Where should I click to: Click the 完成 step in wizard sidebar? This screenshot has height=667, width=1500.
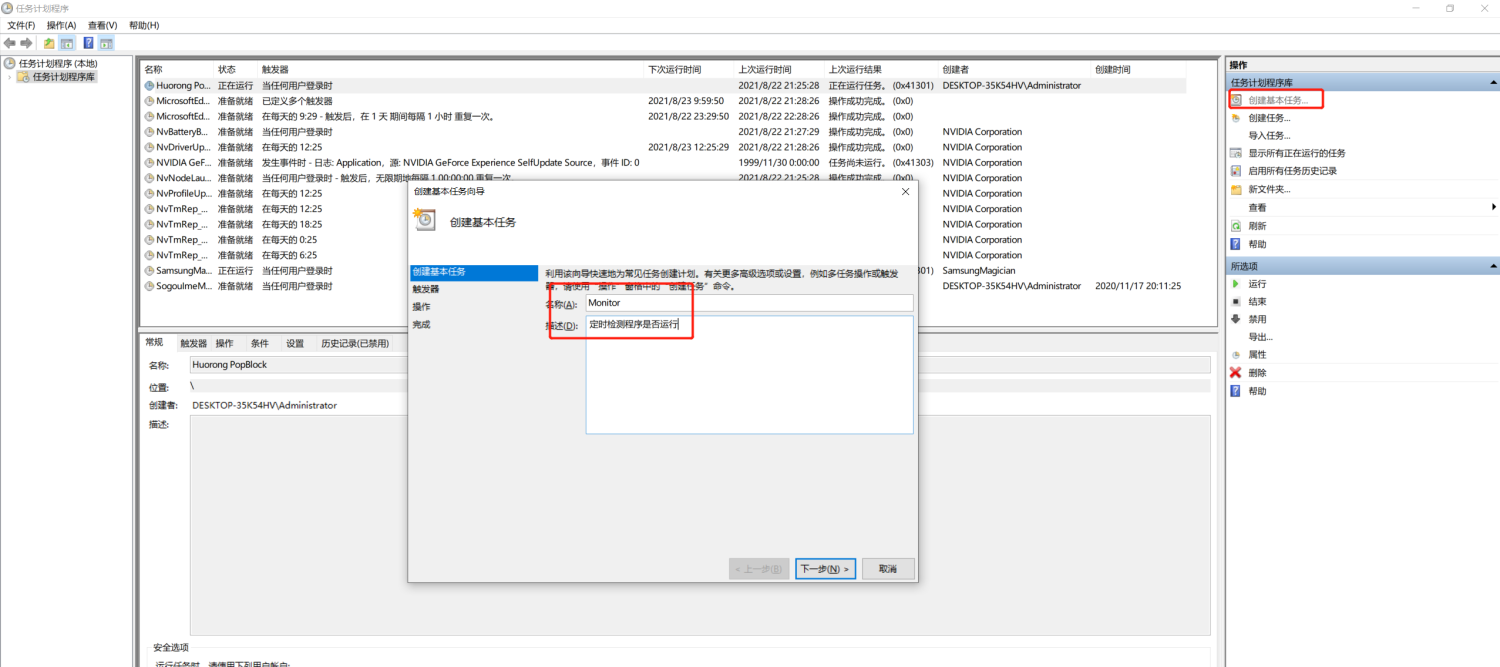coord(421,325)
